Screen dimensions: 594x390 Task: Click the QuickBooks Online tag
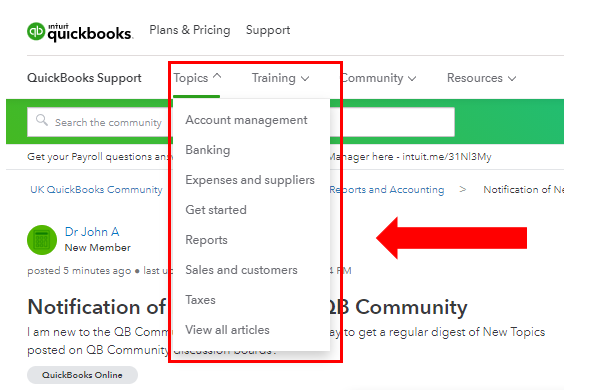(x=82, y=375)
